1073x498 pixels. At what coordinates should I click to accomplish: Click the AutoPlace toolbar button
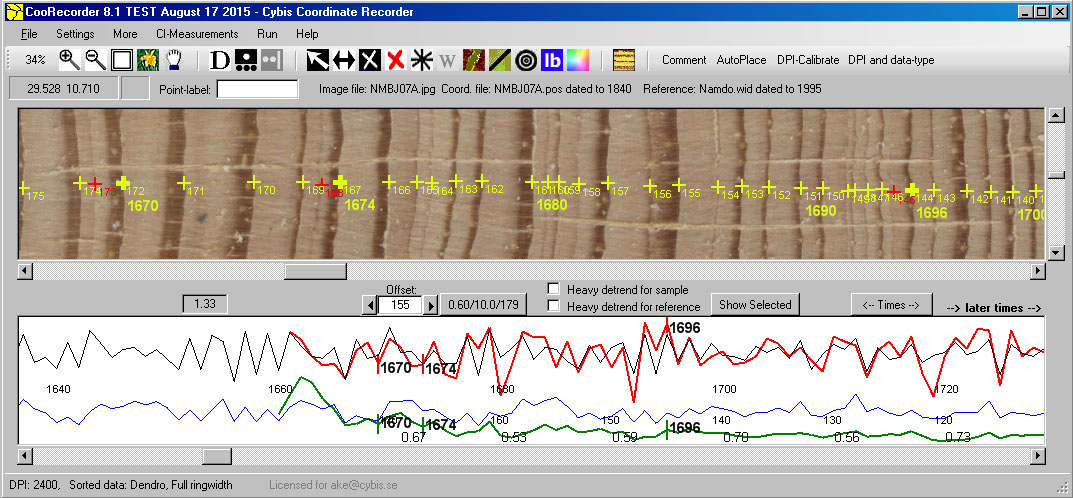[x=741, y=60]
